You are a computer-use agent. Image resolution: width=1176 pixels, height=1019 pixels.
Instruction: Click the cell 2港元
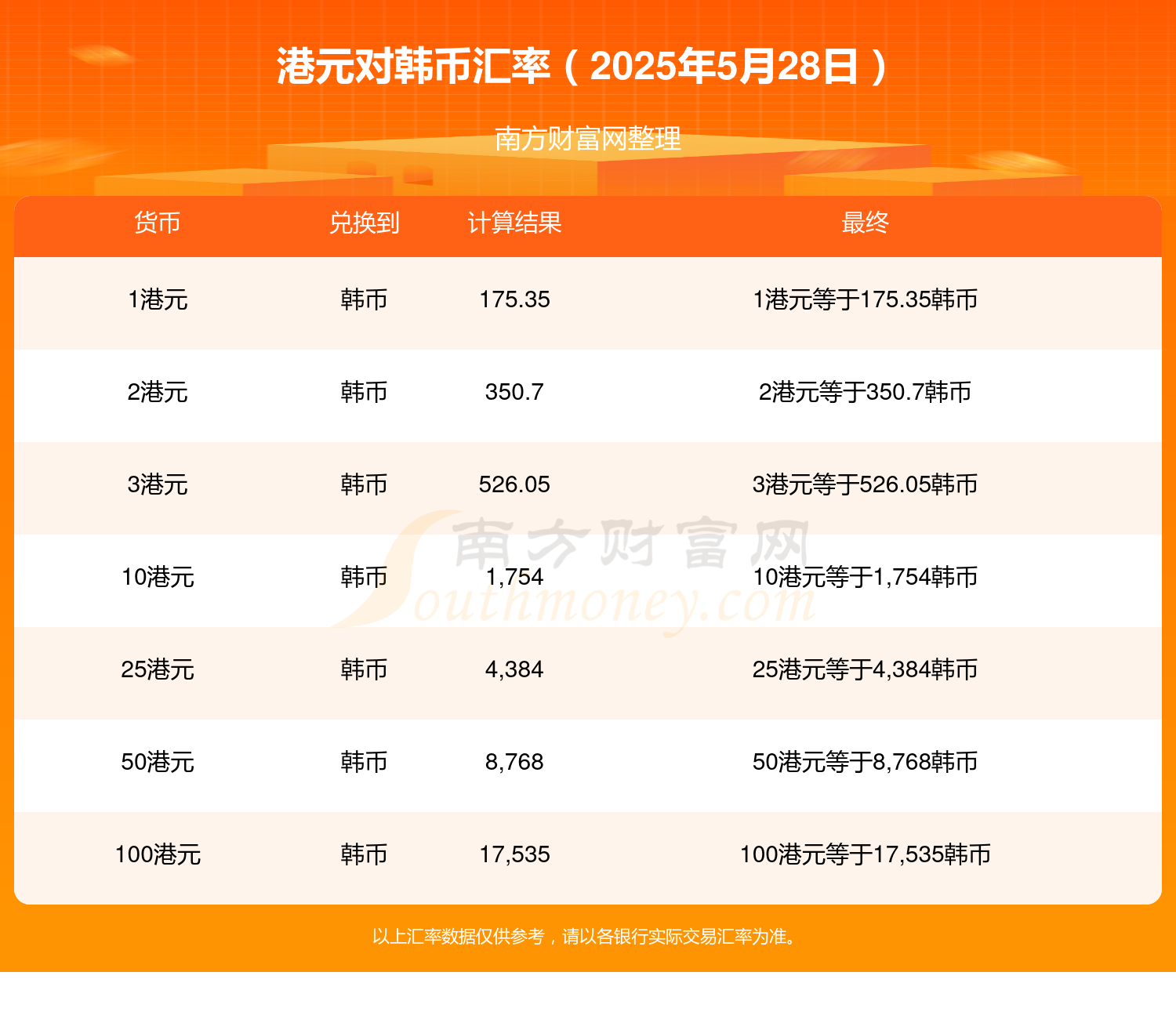click(158, 392)
